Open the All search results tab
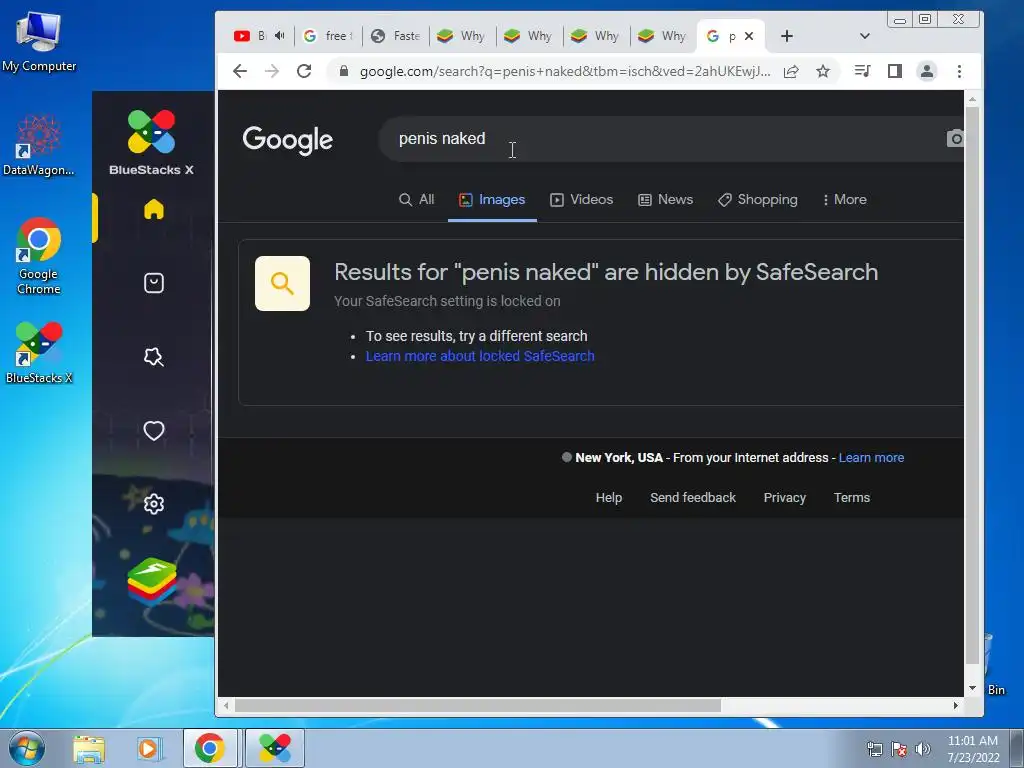The width and height of the screenshot is (1024, 768). pos(416,200)
